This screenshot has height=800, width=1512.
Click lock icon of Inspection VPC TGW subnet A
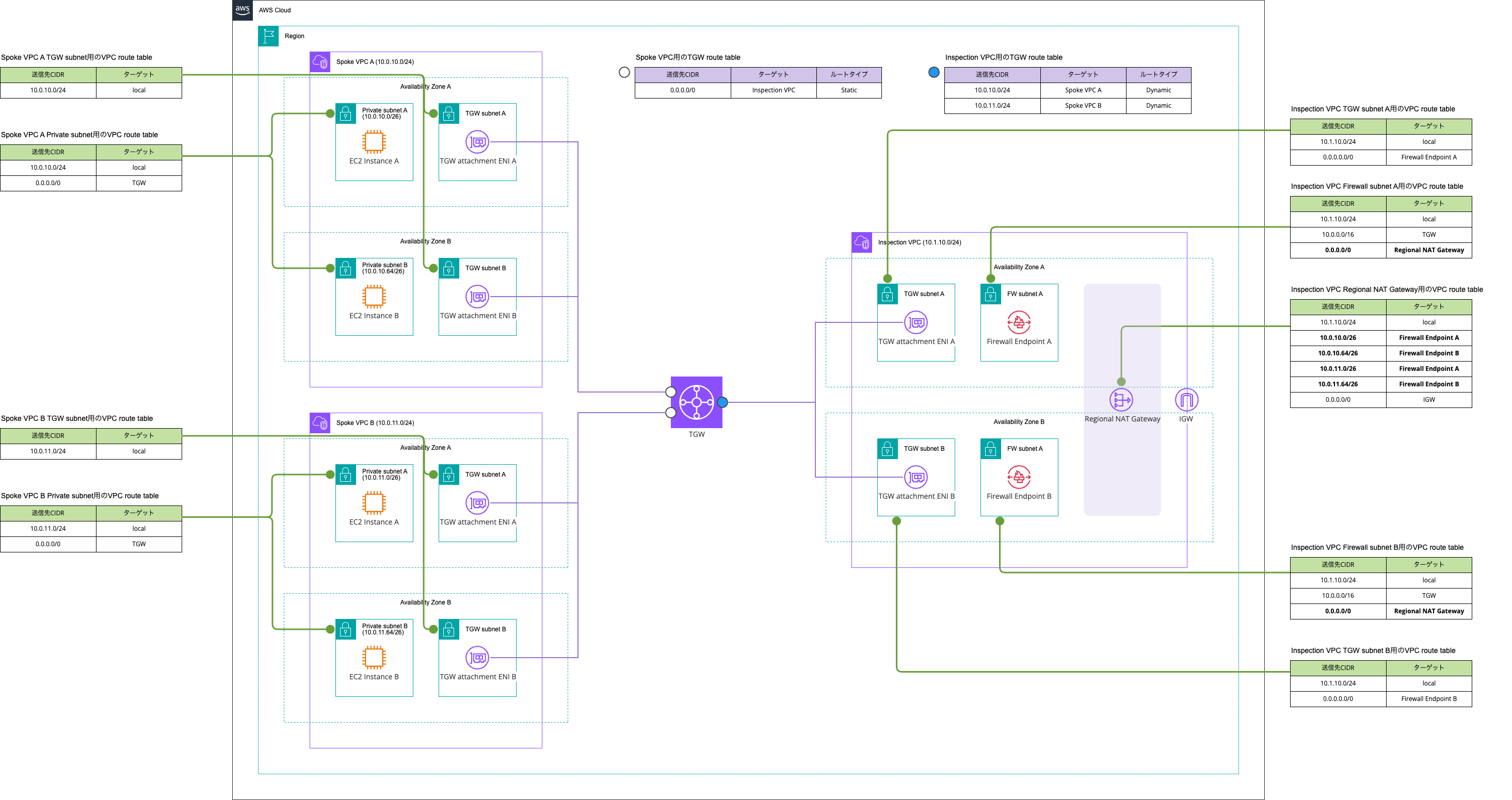(x=888, y=295)
